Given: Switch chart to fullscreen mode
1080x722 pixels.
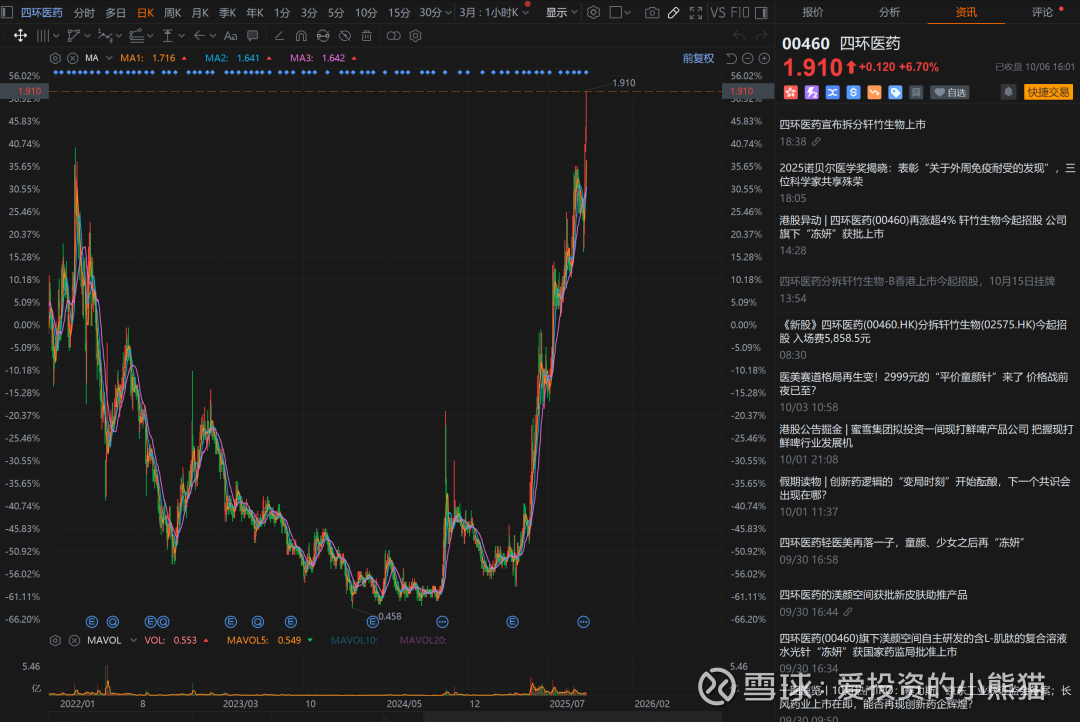Looking at the screenshot, I should click(x=696, y=12).
